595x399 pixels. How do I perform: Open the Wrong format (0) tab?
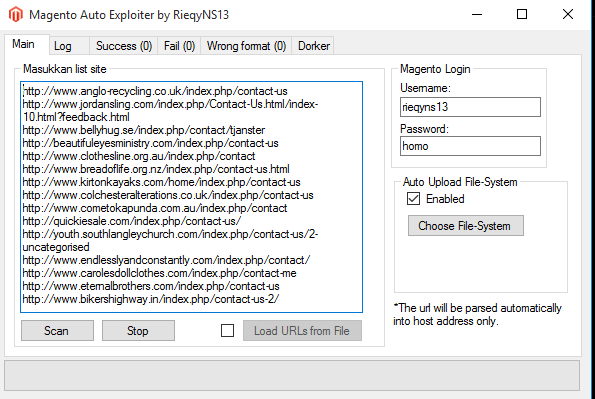246,46
